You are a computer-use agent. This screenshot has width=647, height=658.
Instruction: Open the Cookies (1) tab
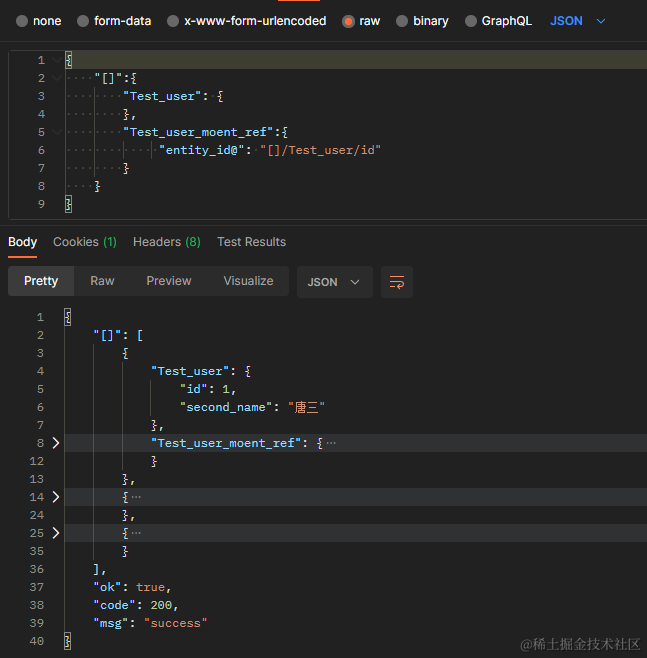(x=85, y=242)
